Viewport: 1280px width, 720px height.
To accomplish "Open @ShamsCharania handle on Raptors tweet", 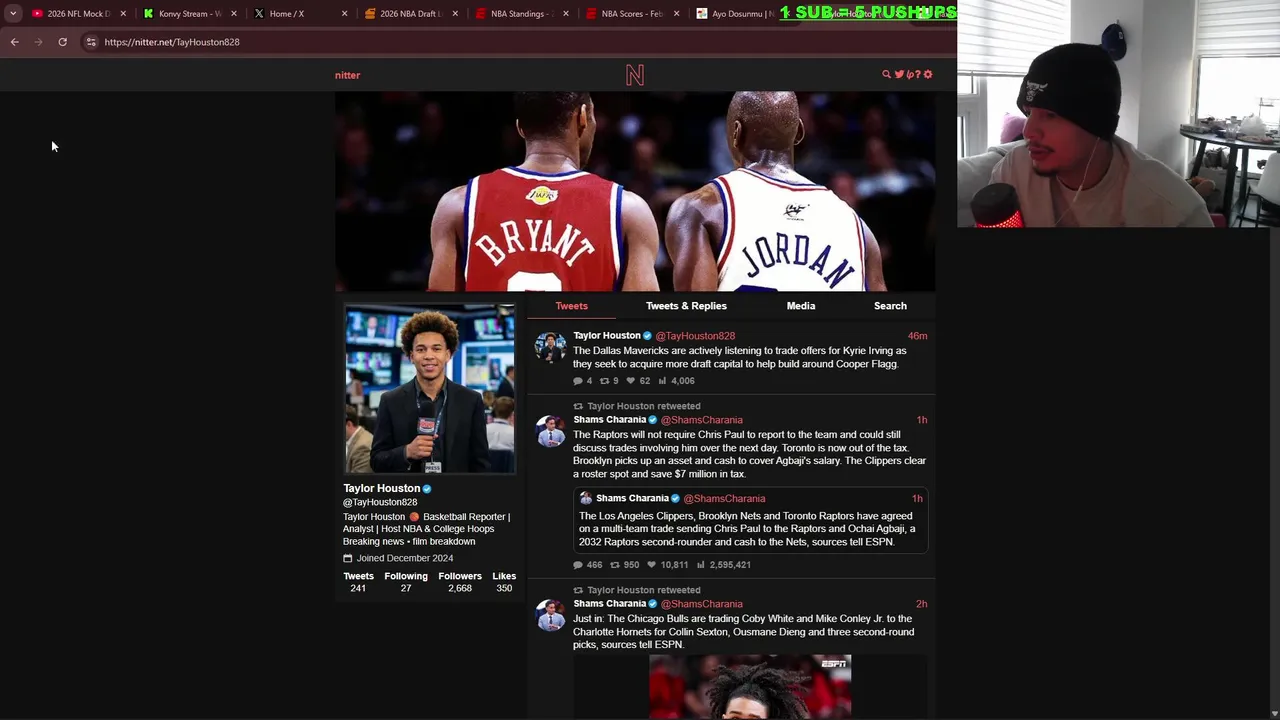I will click(702, 420).
